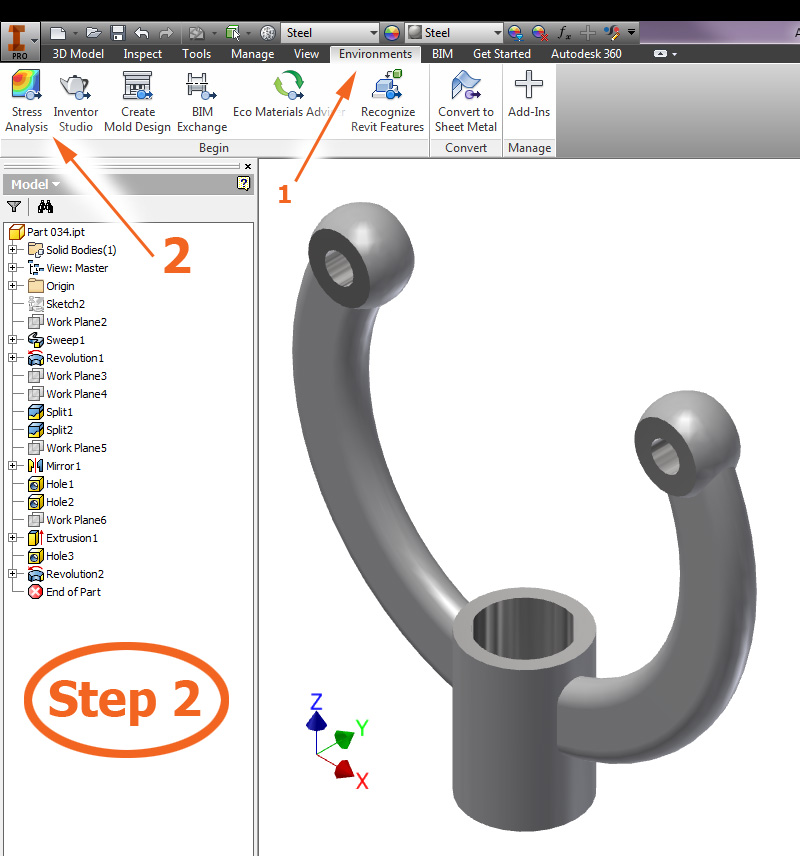Screen dimensions: 800x856
Task: Create a new file from toolbar
Action: [x=58, y=33]
